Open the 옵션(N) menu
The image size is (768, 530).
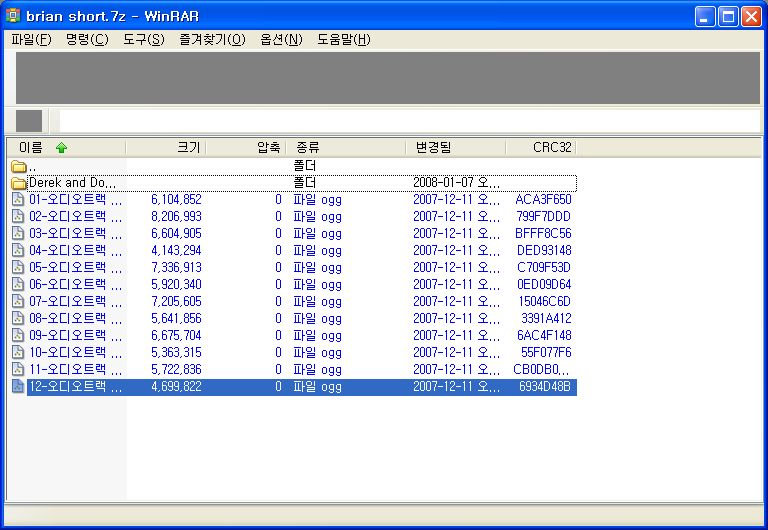click(281, 40)
